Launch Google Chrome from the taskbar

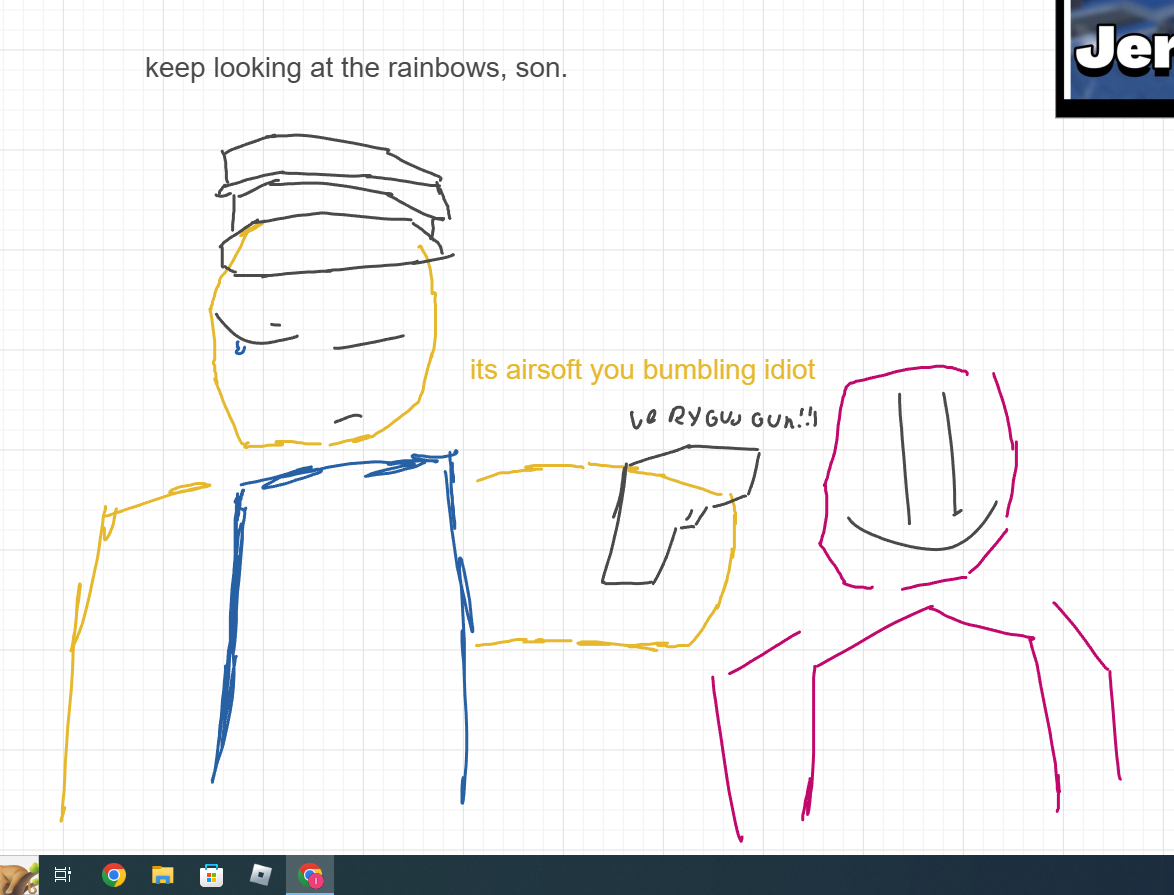pos(114,875)
